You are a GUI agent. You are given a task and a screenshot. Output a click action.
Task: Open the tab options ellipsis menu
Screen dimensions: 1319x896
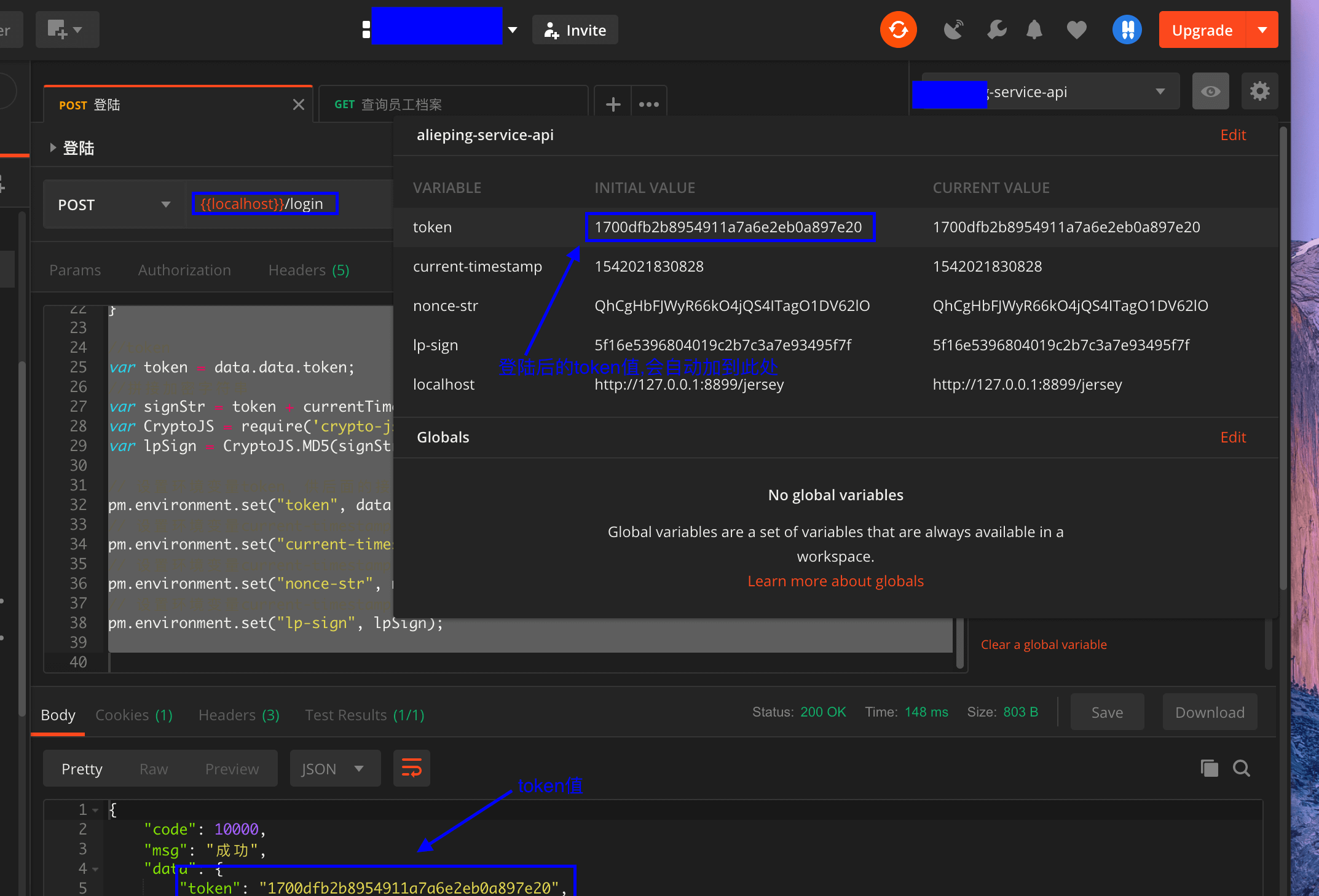pos(648,104)
